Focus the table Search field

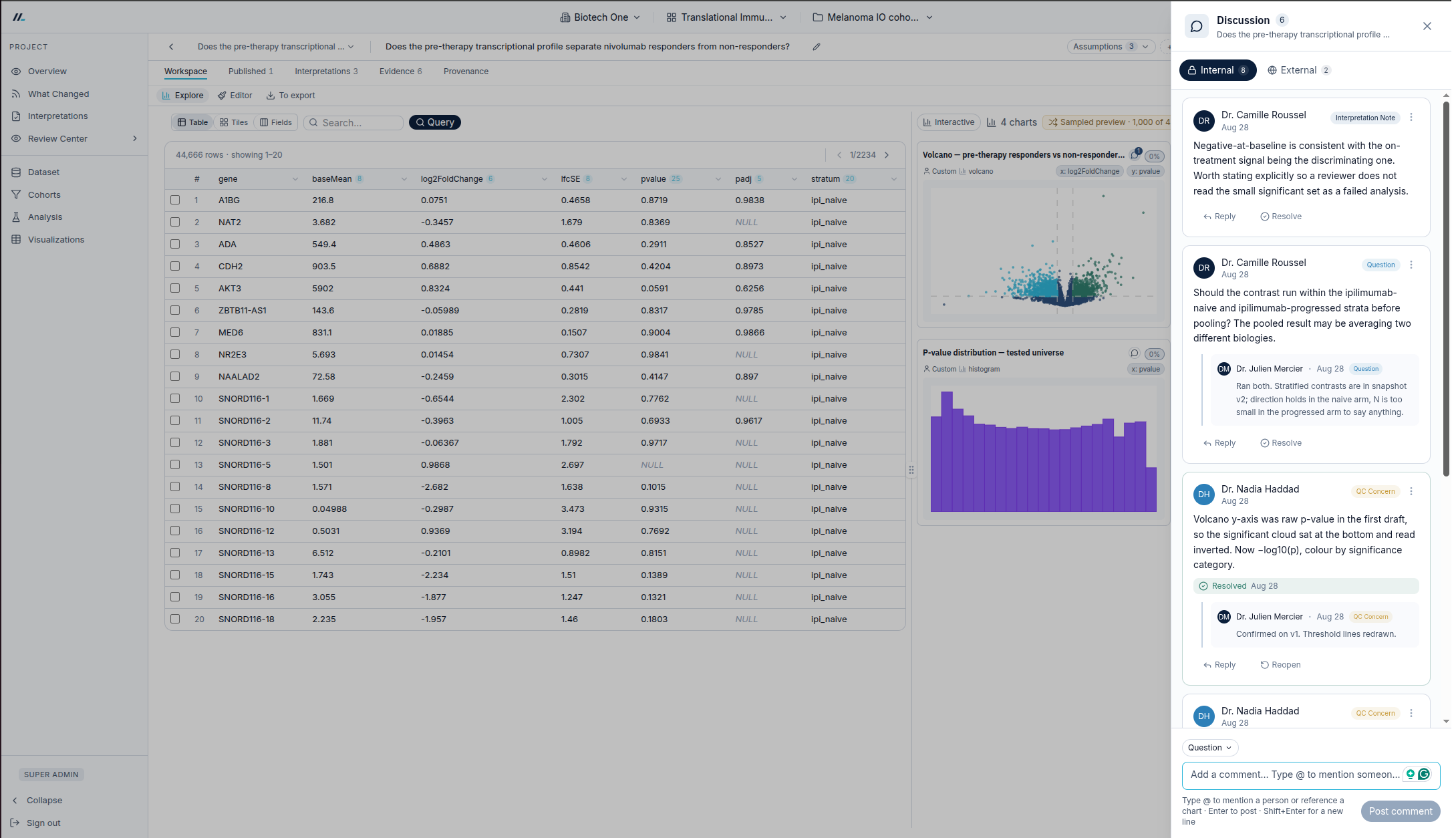[x=353, y=123]
